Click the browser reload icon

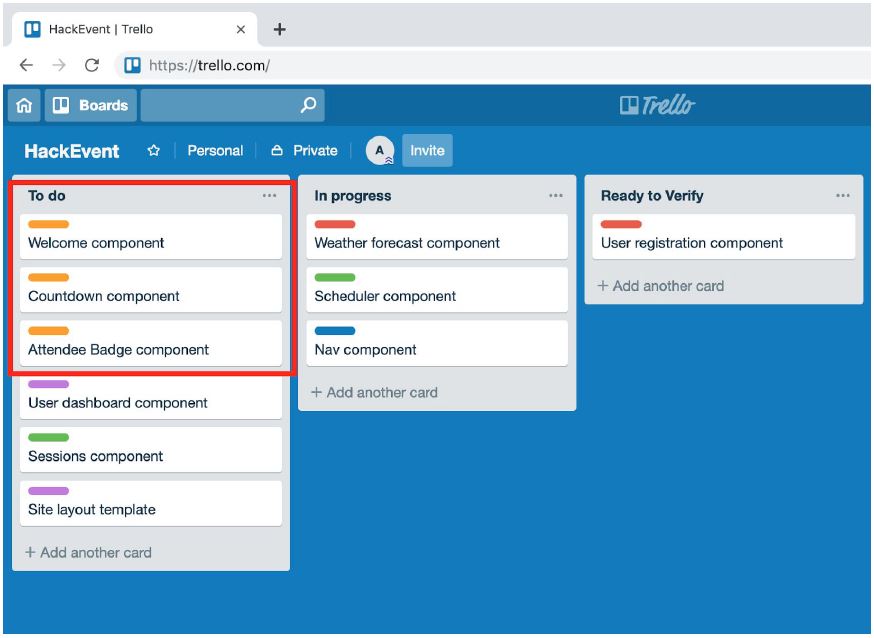pos(92,66)
